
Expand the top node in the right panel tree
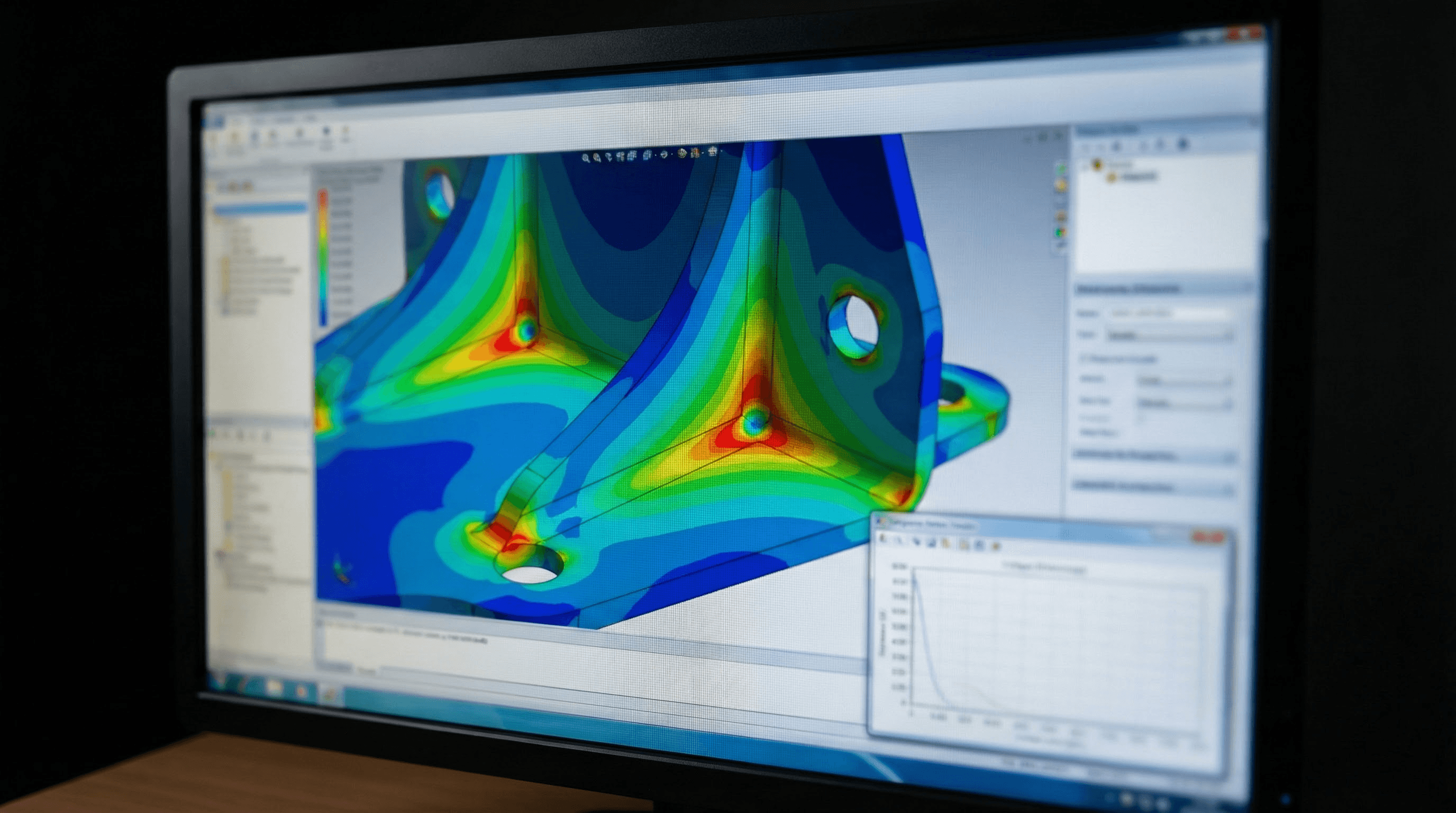1086,167
